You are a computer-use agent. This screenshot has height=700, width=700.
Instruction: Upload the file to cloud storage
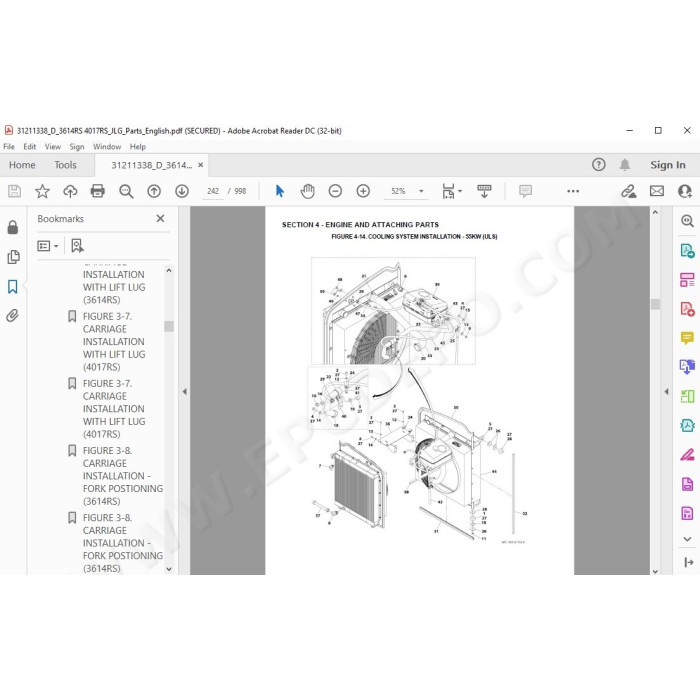click(70, 191)
